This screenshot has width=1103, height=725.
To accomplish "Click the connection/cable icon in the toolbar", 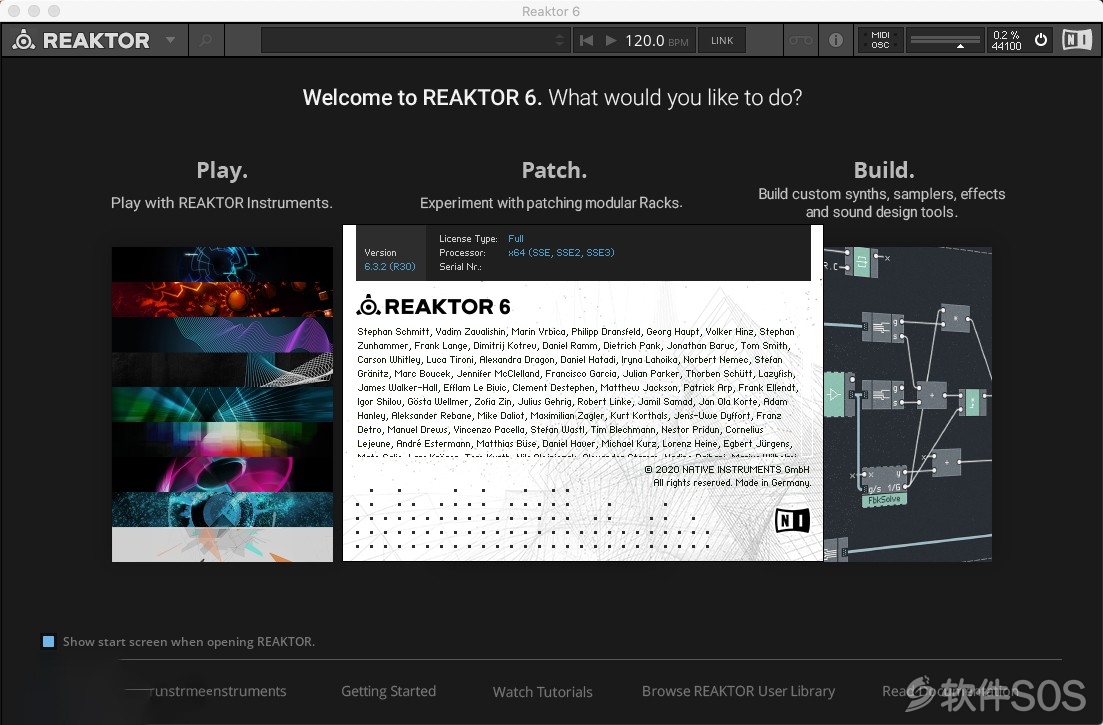I will point(801,40).
